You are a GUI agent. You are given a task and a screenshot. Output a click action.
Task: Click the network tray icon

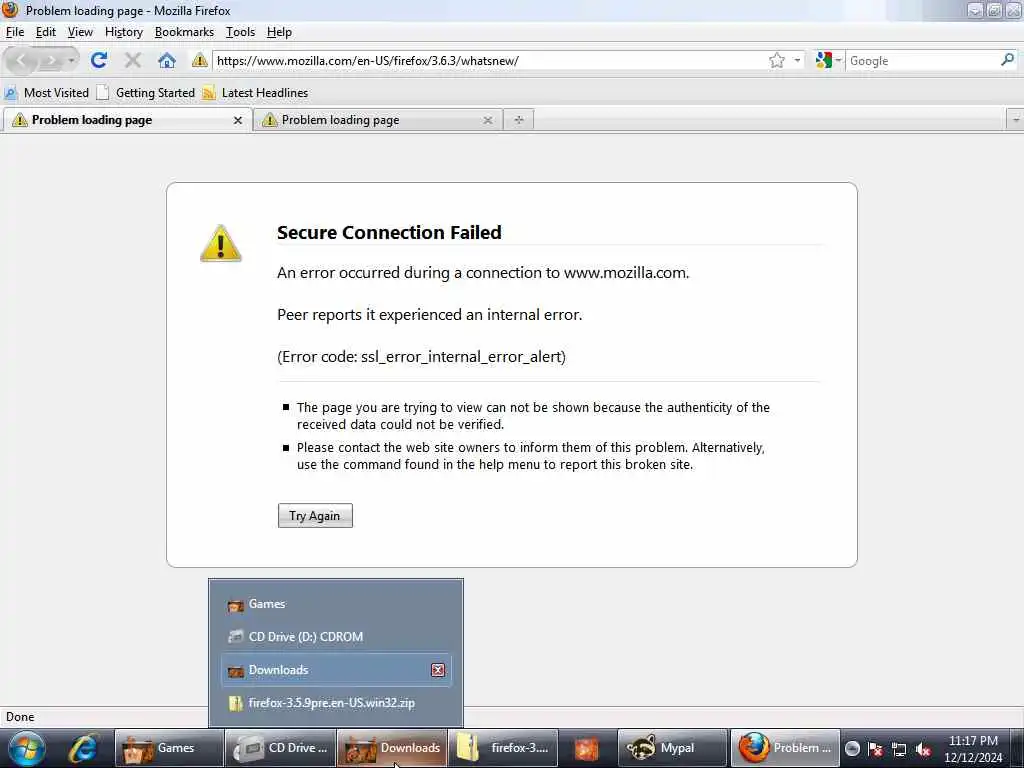[x=899, y=749]
